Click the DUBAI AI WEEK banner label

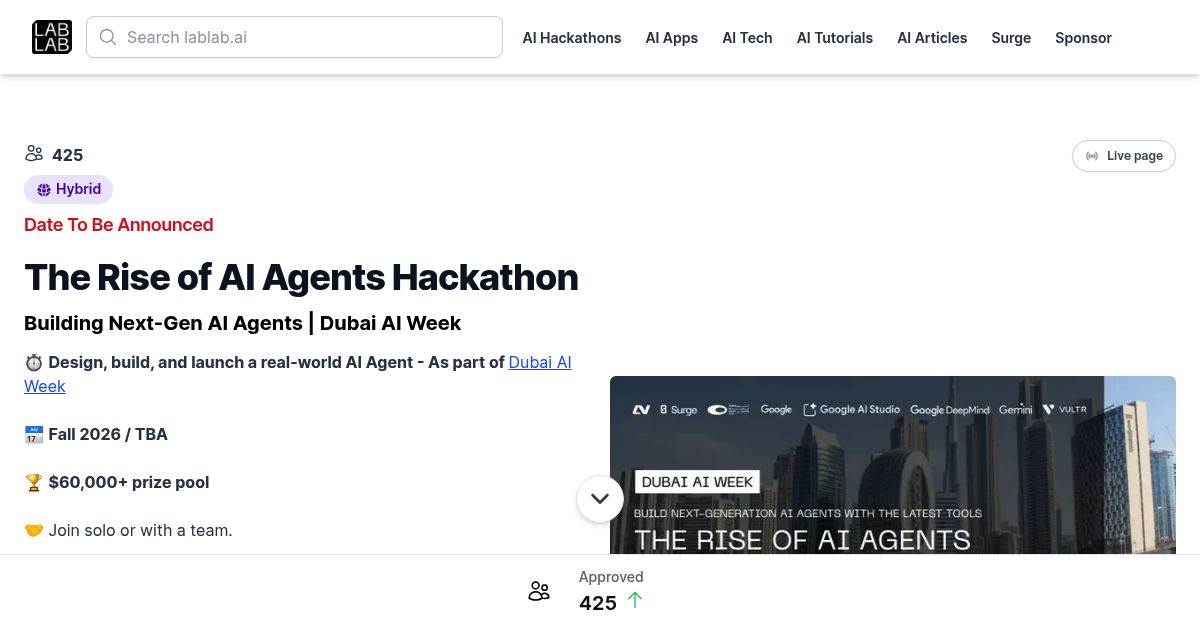[x=697, y=481]
